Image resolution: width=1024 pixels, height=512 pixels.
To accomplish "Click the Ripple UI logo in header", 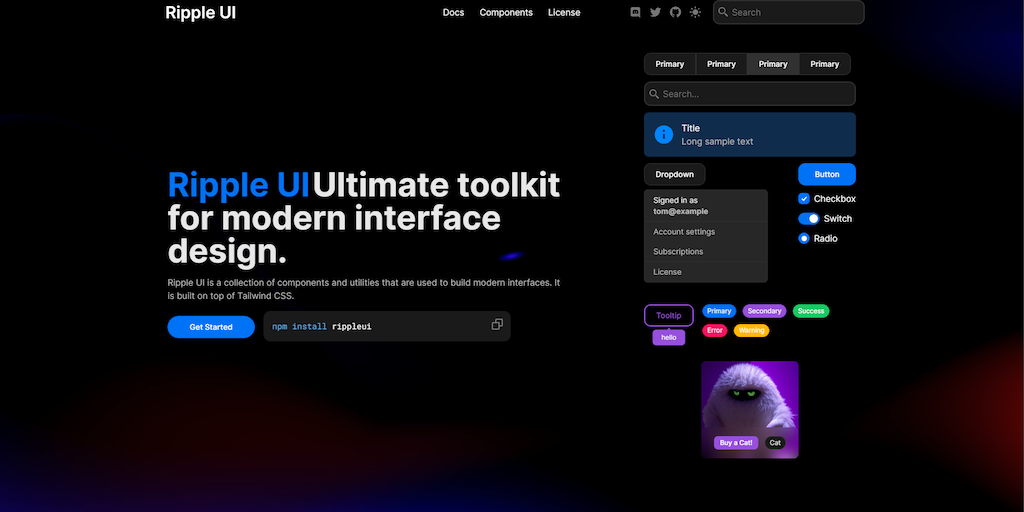I will pos(200,12).
